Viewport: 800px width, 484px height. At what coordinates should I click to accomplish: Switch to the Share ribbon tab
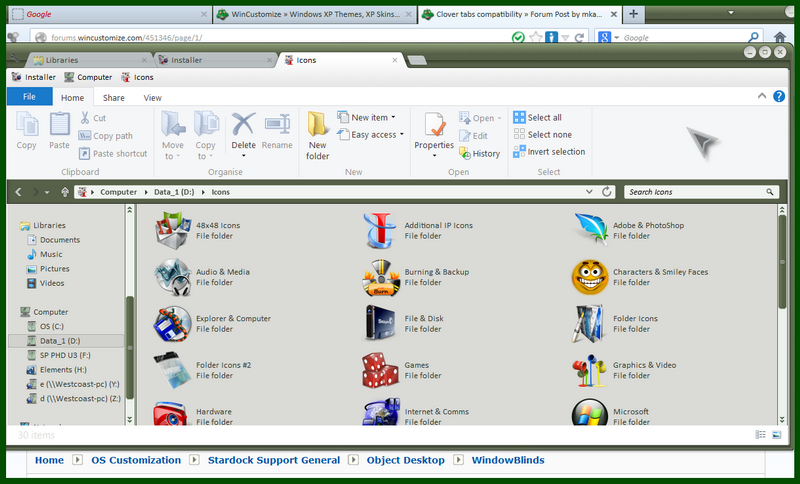click(x=113, y=97)
